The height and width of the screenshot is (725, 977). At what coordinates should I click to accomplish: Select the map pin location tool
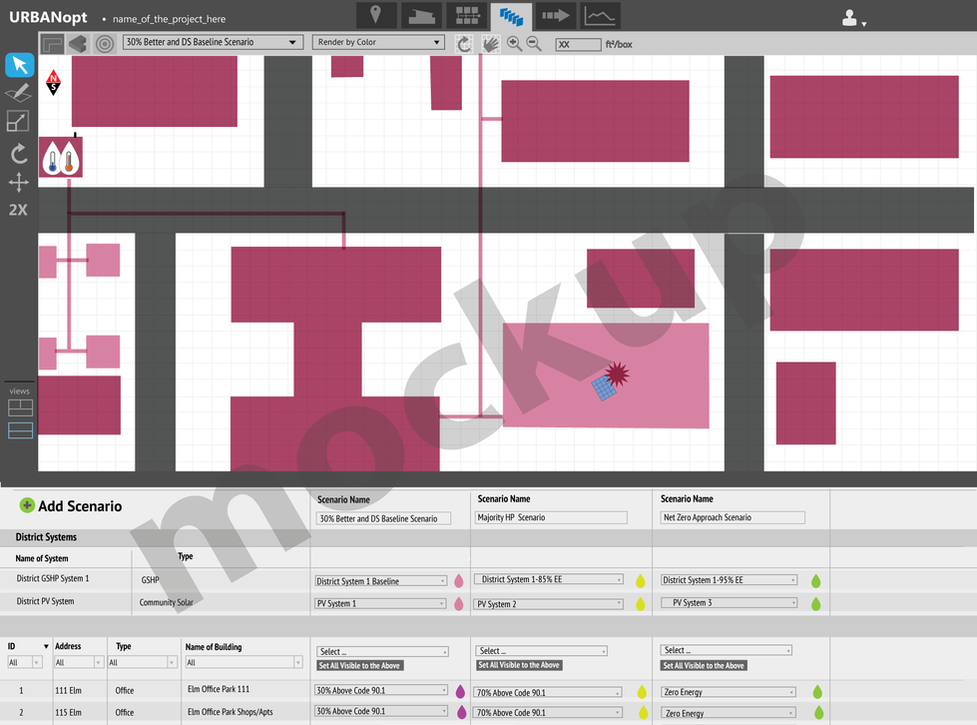click(x=375, y=15)
